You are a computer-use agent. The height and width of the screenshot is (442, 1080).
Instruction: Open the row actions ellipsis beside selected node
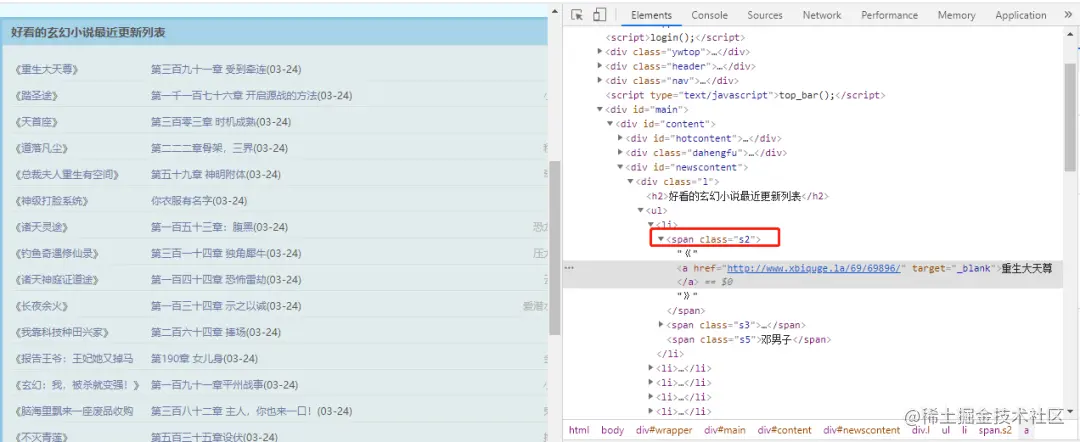[x=569, y=268]
